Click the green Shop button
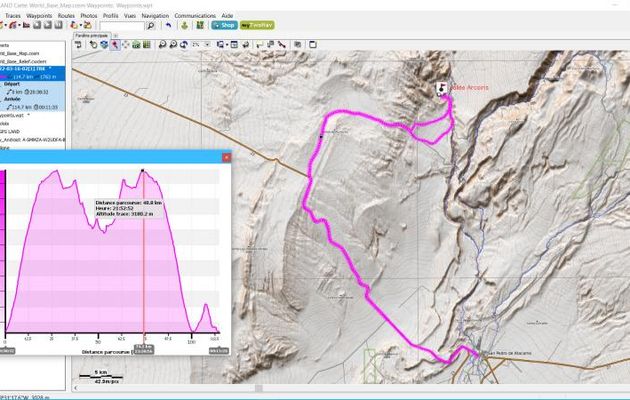 coord(222,25)
